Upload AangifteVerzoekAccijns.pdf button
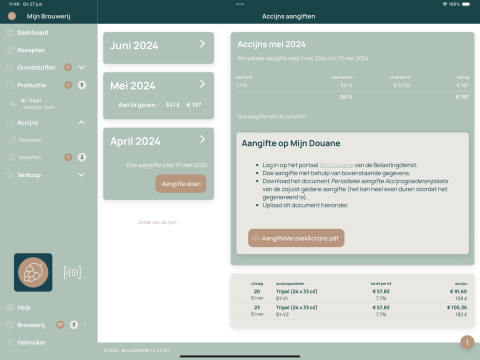Screen dimensions: 480x360 (x=296, y=238)
